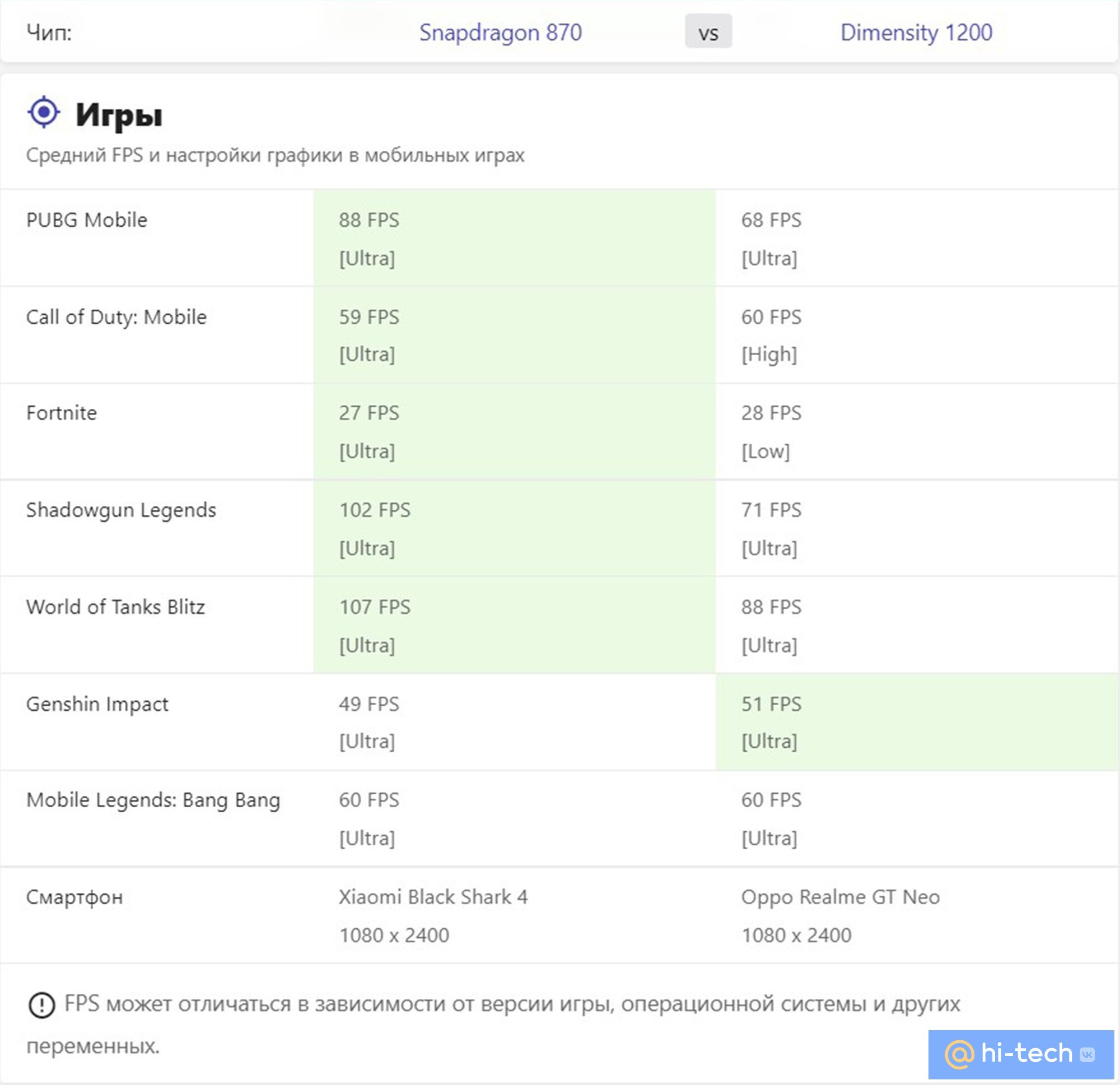Click the exclamation info icon near FPS note
Screen dimensions: 1120x1085
coord(41,1005)
